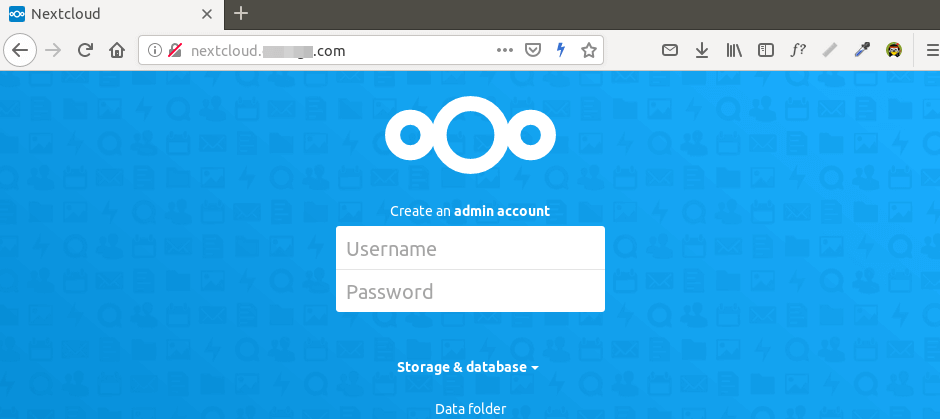This screenshot has width=940, height=419.
Task: Click the Nextcloud logo
Action: coord(470,135)
